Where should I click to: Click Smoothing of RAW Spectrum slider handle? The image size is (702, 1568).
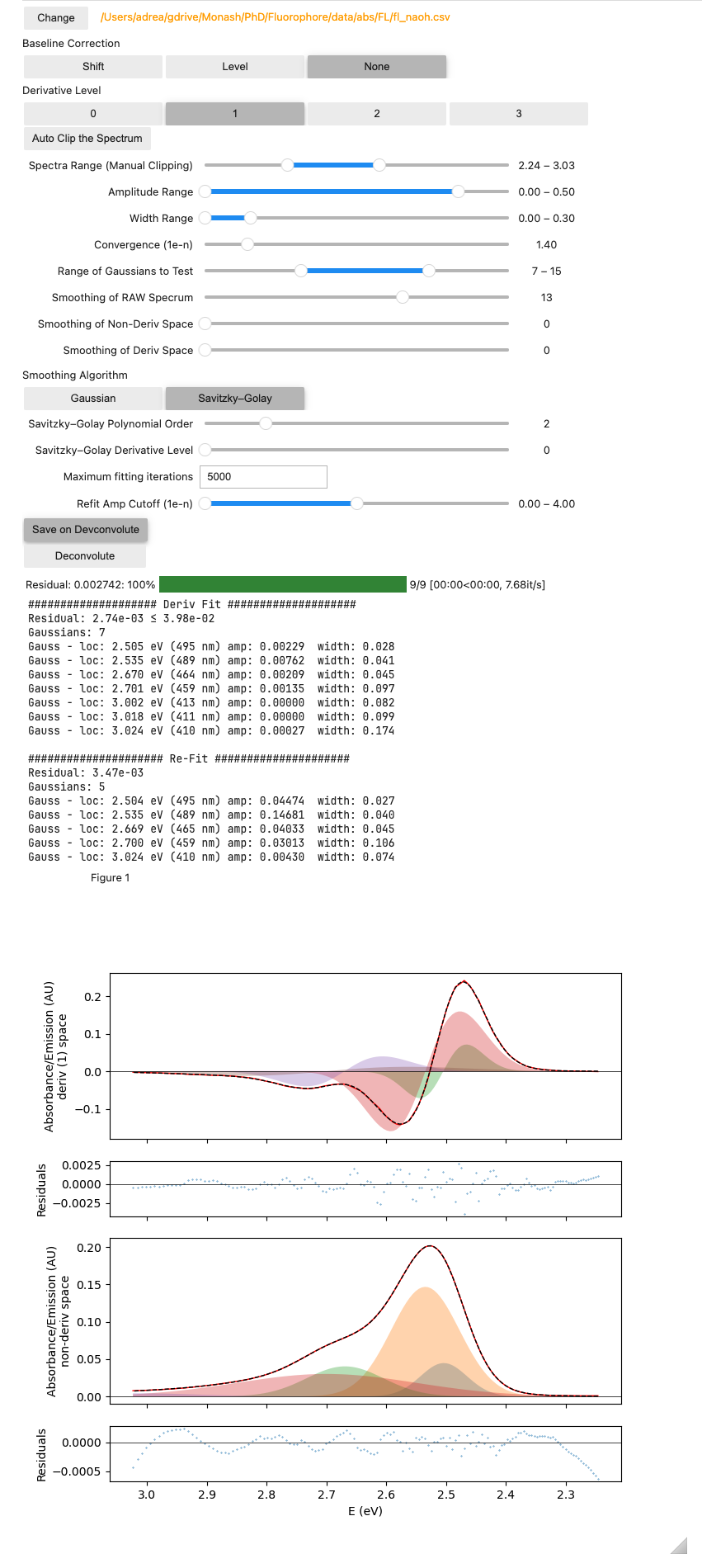pos(403,297)
